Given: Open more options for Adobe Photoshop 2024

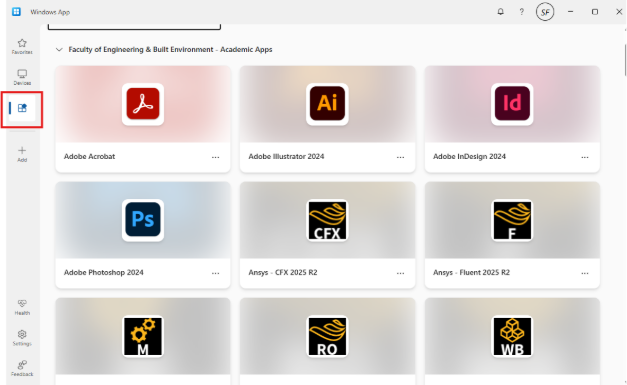Looking at the screenshot, I should [216, 273].
